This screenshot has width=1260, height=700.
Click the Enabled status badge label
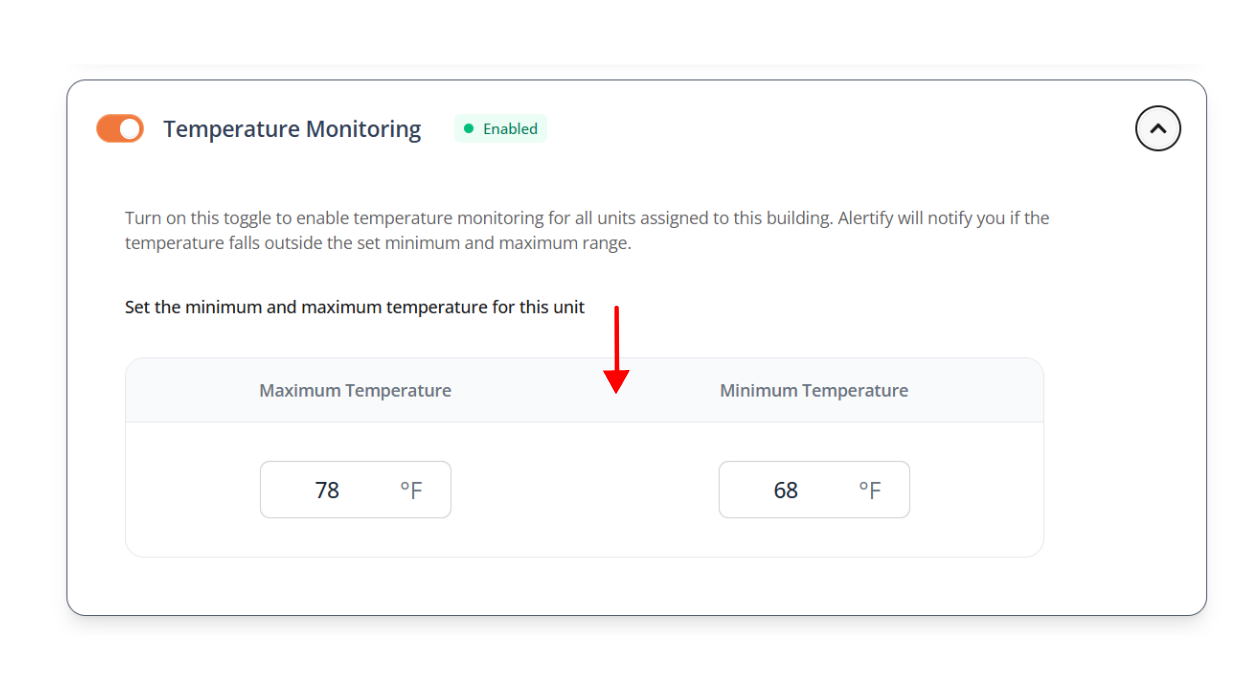point(510,129)
